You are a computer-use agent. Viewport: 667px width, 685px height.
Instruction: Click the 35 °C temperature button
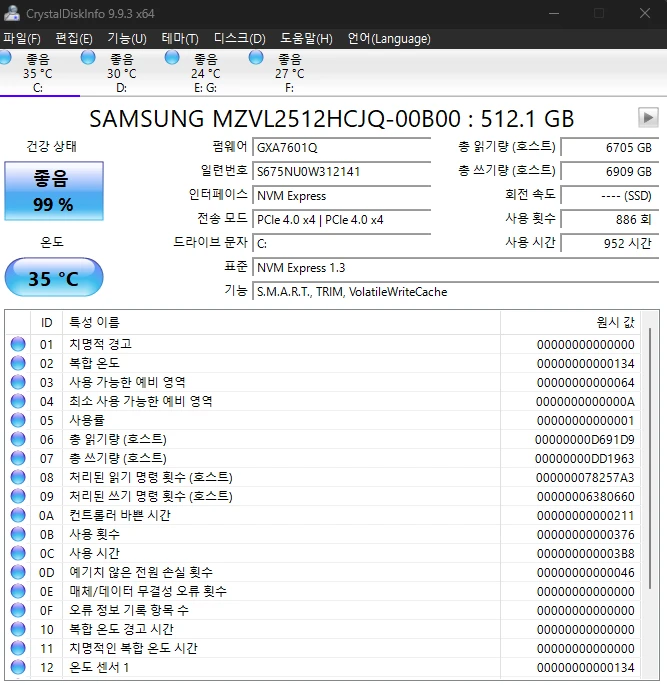(54, 277)
